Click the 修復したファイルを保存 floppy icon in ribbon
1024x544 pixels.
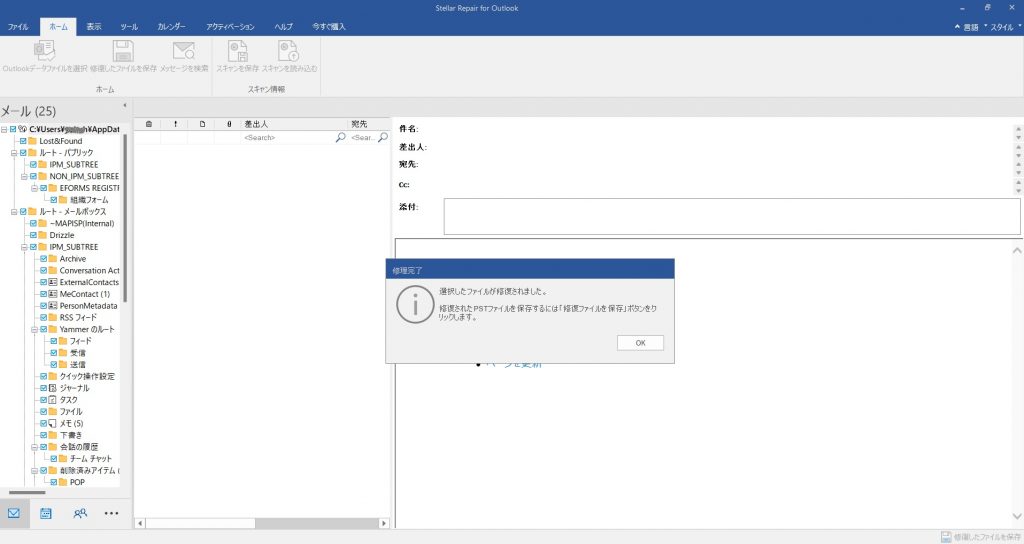[123, 50]
